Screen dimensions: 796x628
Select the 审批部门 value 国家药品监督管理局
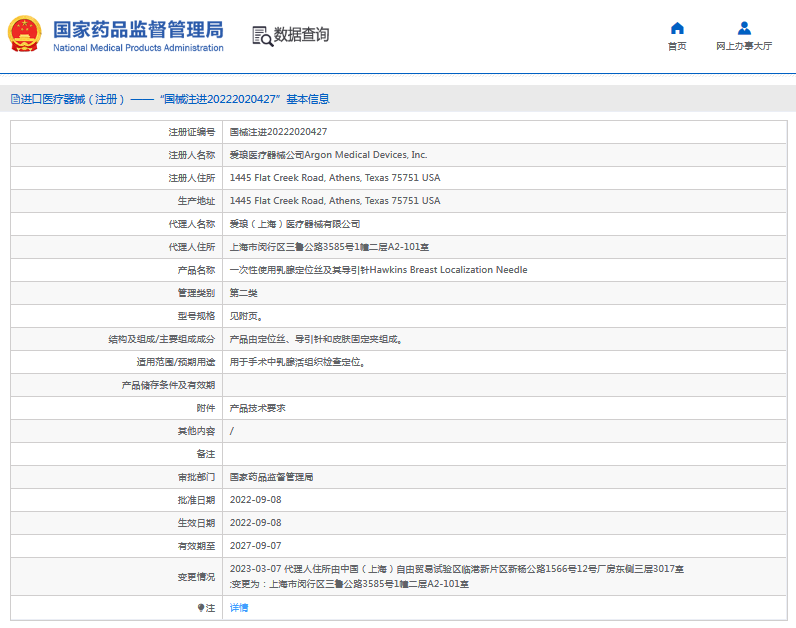tap(271, 477)
